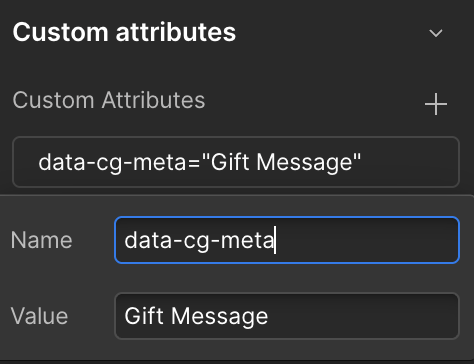The width and height of the screenshot is (474, 364).
Task: Click empty space inside the Name field
Action: [367, 240]
